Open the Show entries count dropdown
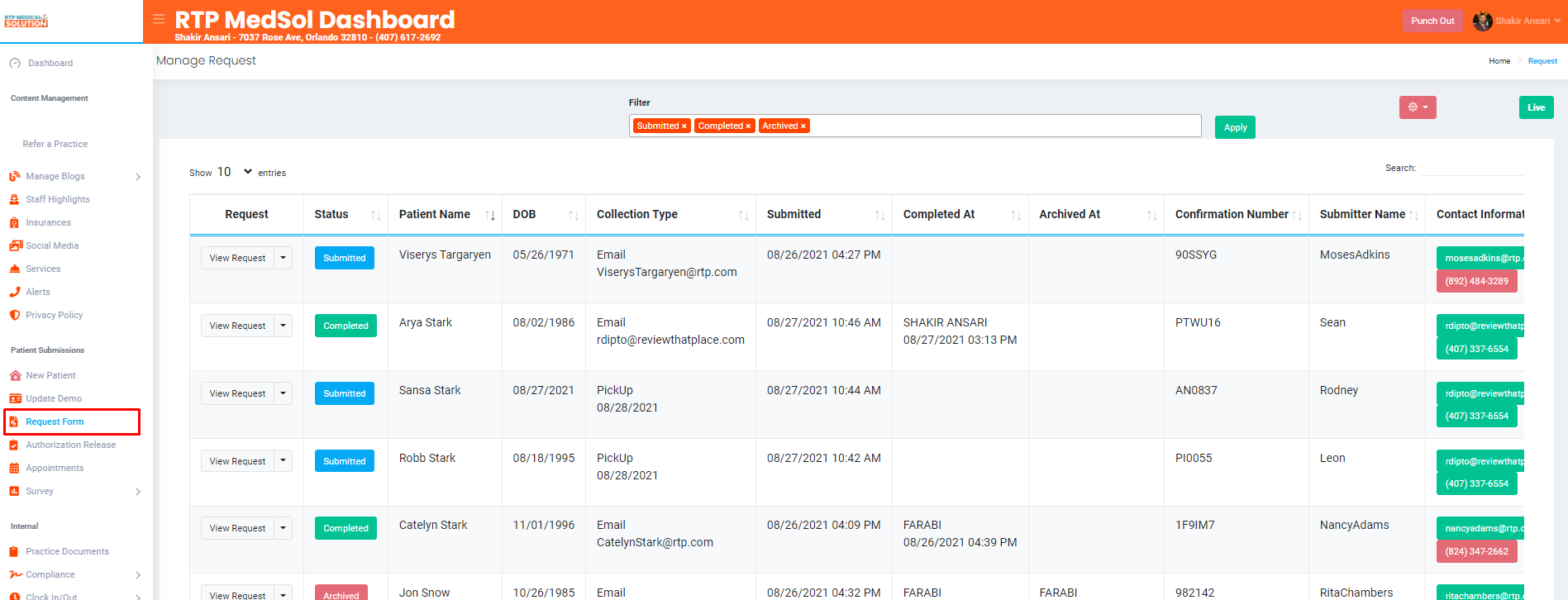1568x600 pixels. click(235, 172)
